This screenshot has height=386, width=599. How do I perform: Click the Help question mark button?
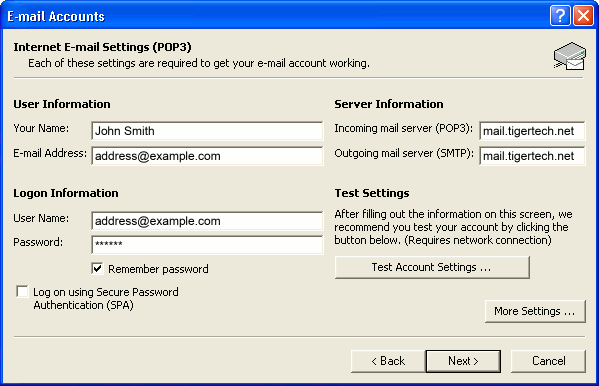[x=560, y=16]
